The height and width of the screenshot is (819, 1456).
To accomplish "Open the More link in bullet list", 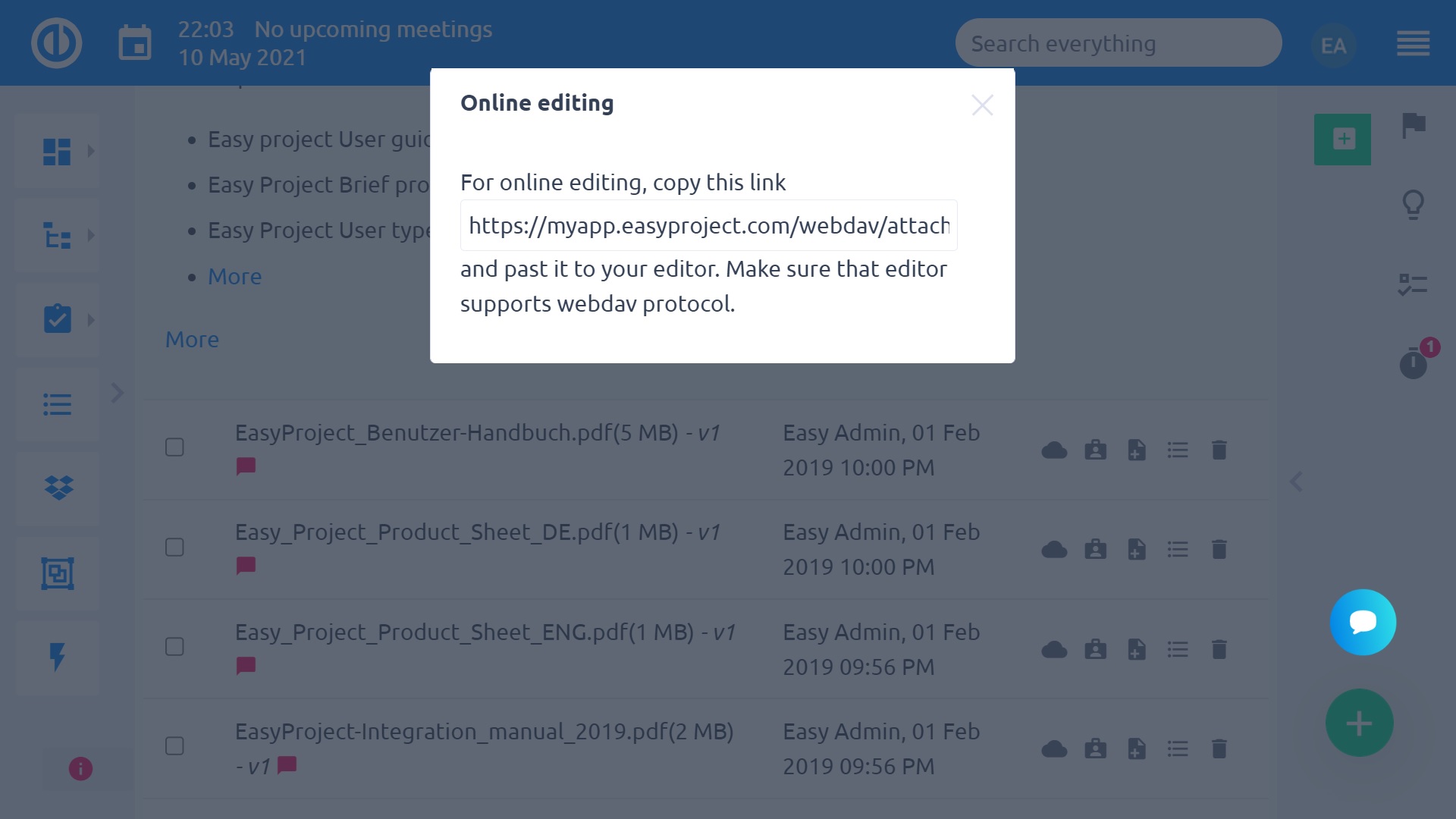I will tap(235, 277).
